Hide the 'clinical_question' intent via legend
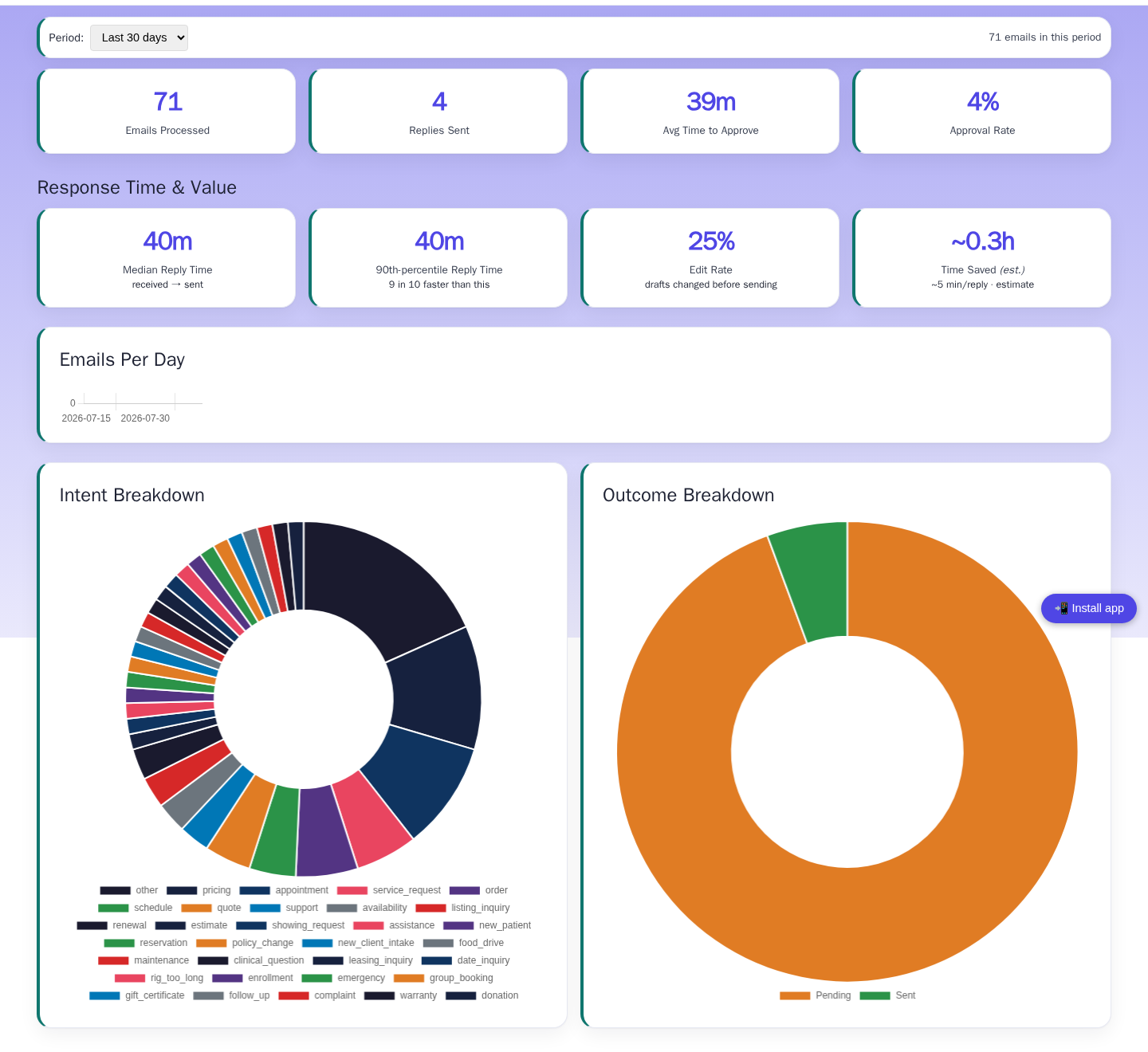This screenshot has height=1052, width=1148. point(250,960)
